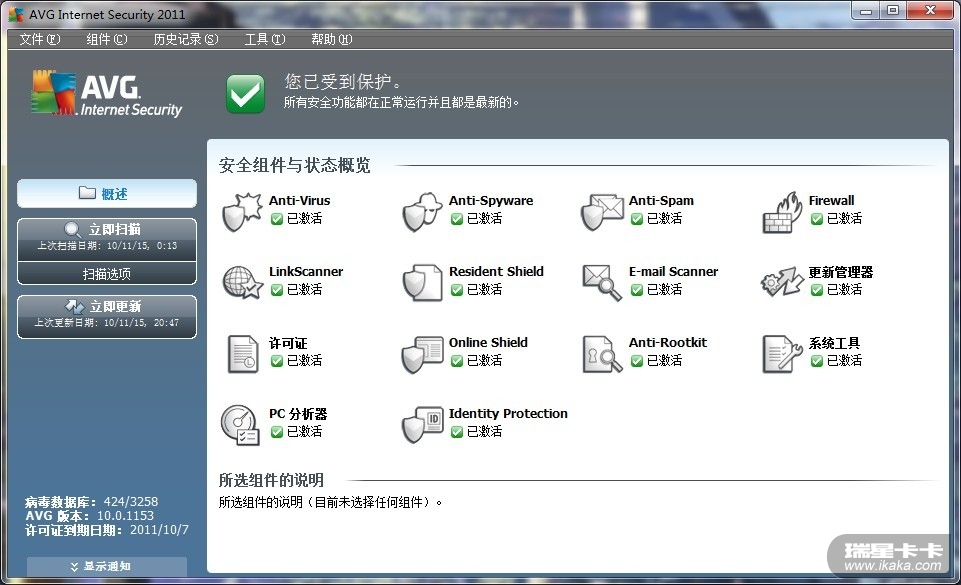
Task: Open the 工具(T) menu
Action: pyautogui.click(x=265, y=39)
